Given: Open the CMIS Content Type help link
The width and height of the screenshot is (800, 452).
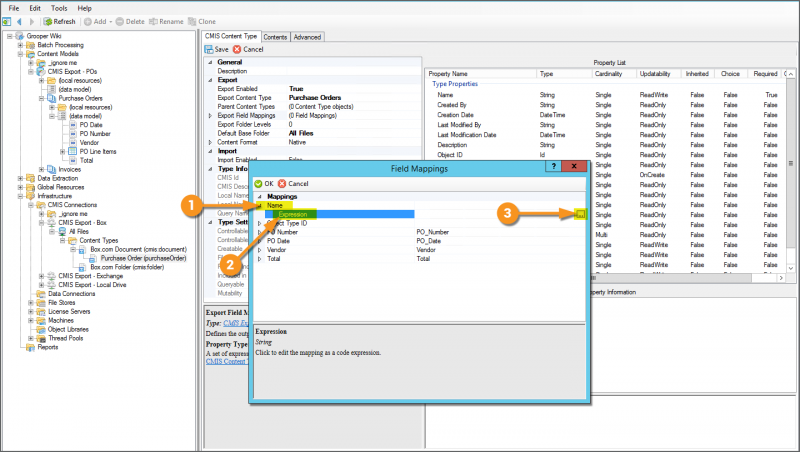Looking at the screenshot, I should (226, 362).
